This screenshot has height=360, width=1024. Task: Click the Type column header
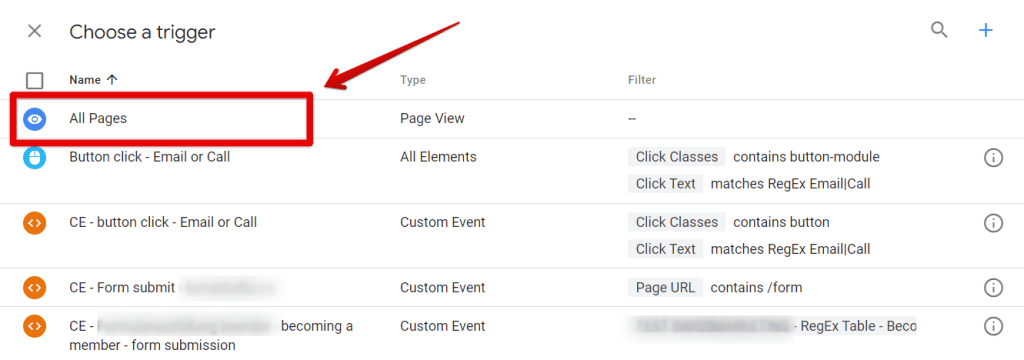point(413,80)
